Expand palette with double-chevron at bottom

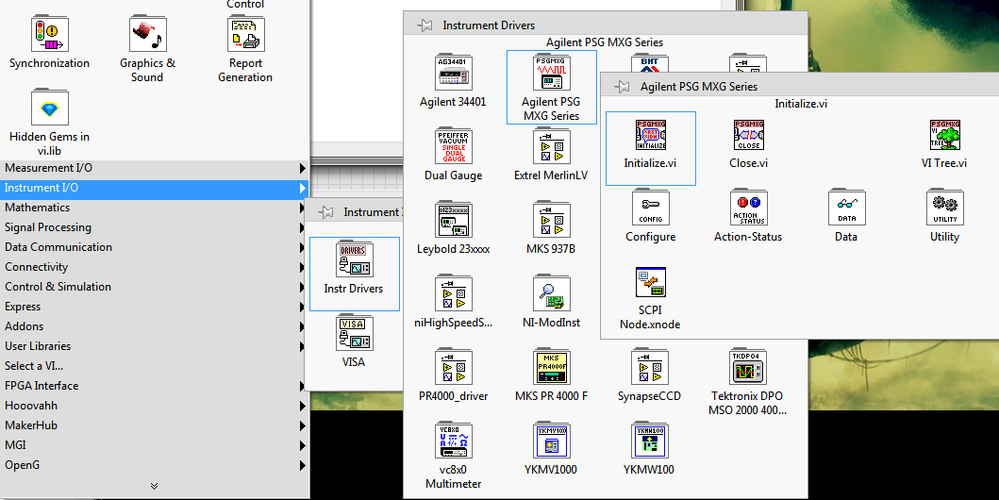154,486
